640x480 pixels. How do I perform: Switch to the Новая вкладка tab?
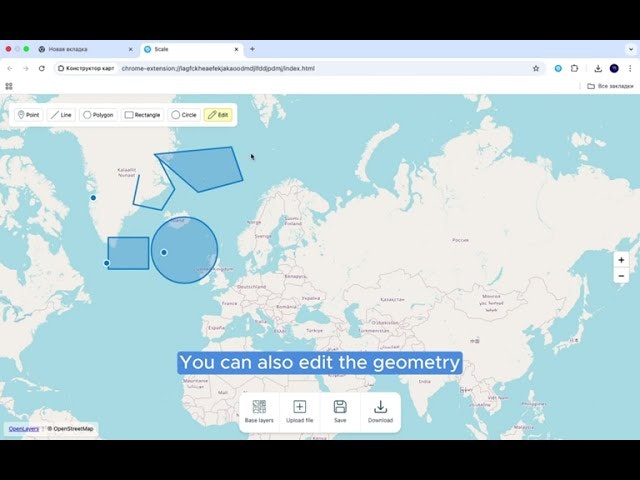[86, 49]
